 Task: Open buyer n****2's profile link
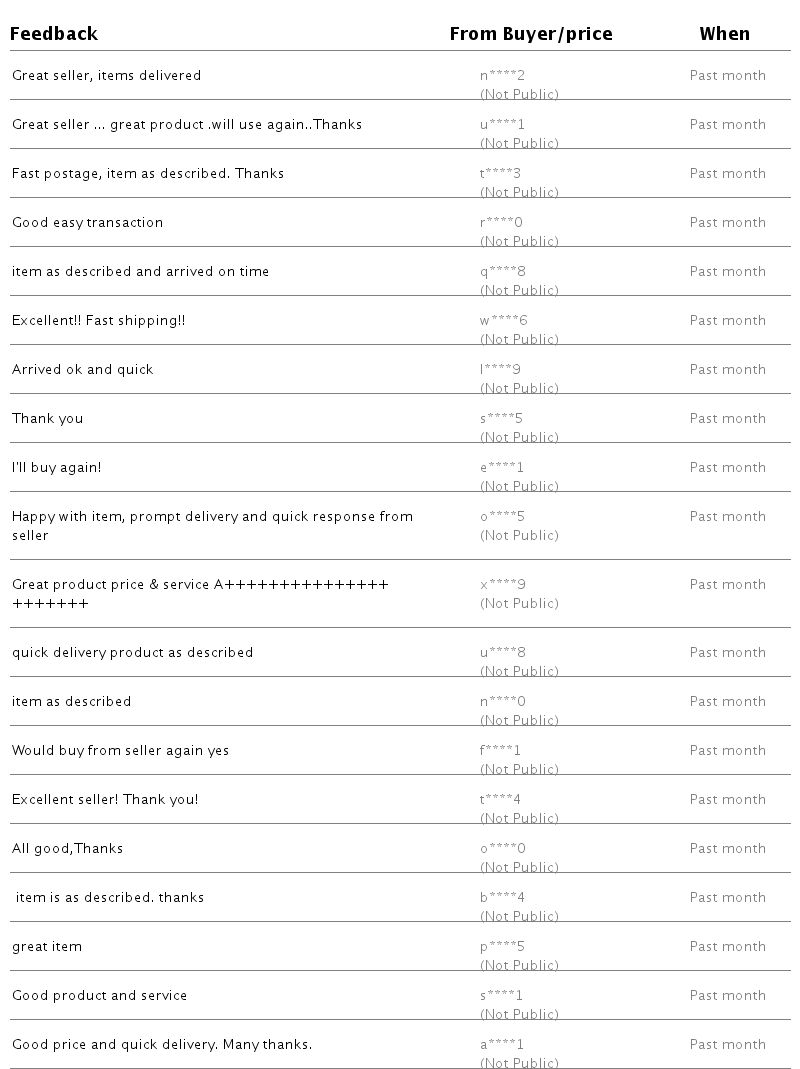click(502, 76)
